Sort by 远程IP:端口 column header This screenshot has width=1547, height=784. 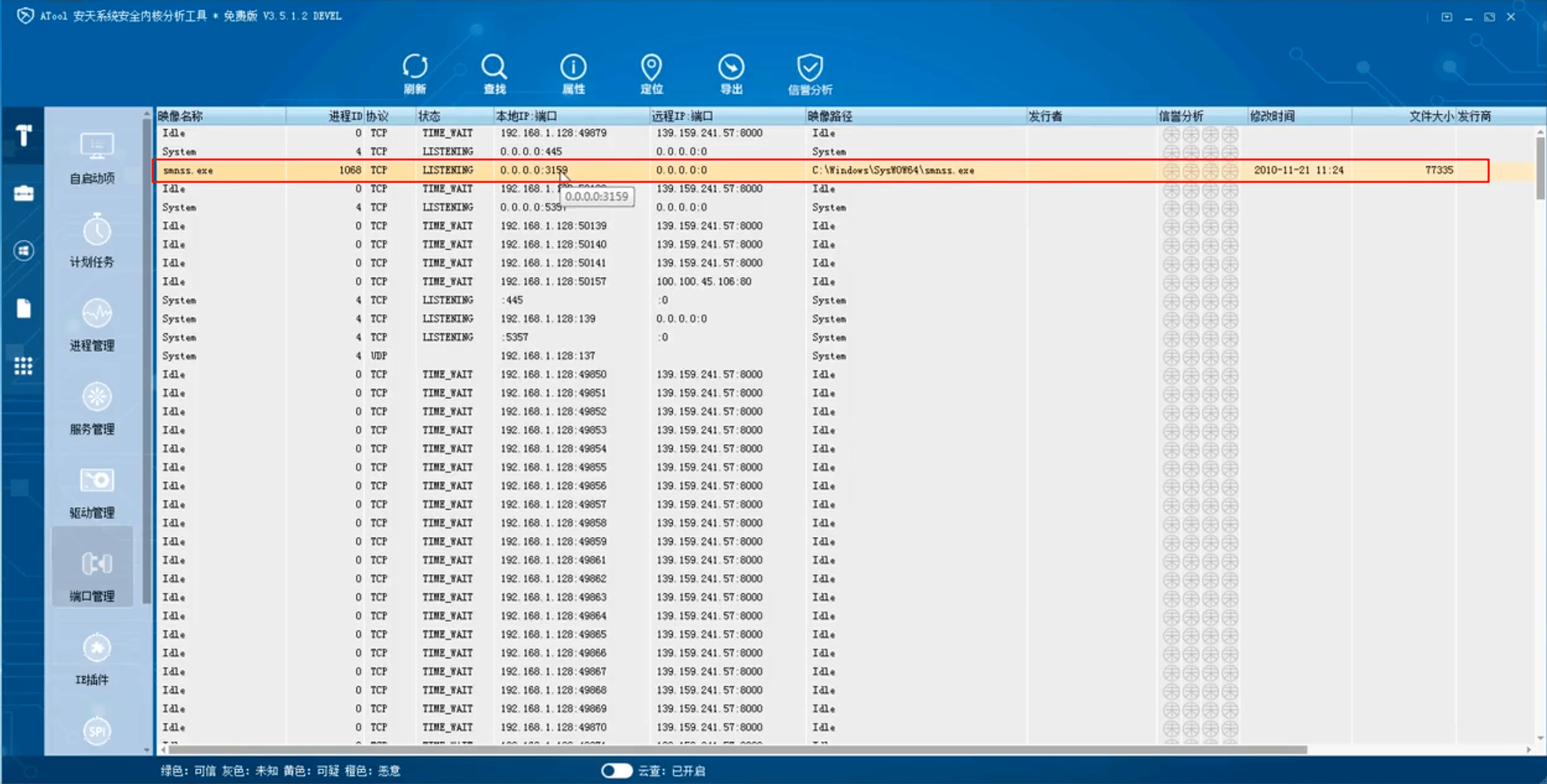coord(727,116)
